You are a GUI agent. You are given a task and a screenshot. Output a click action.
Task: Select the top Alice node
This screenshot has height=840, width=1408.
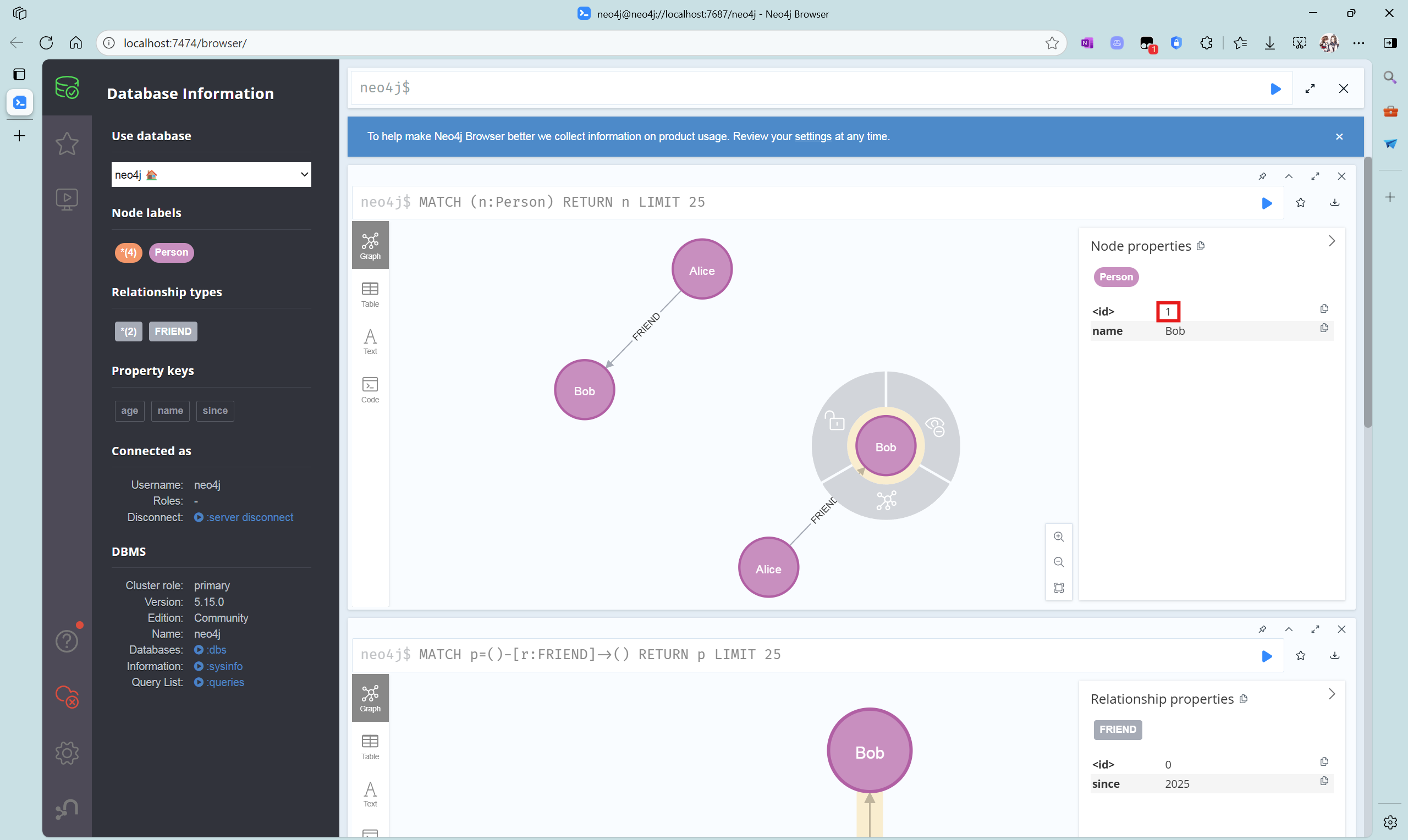coord(701,270)
